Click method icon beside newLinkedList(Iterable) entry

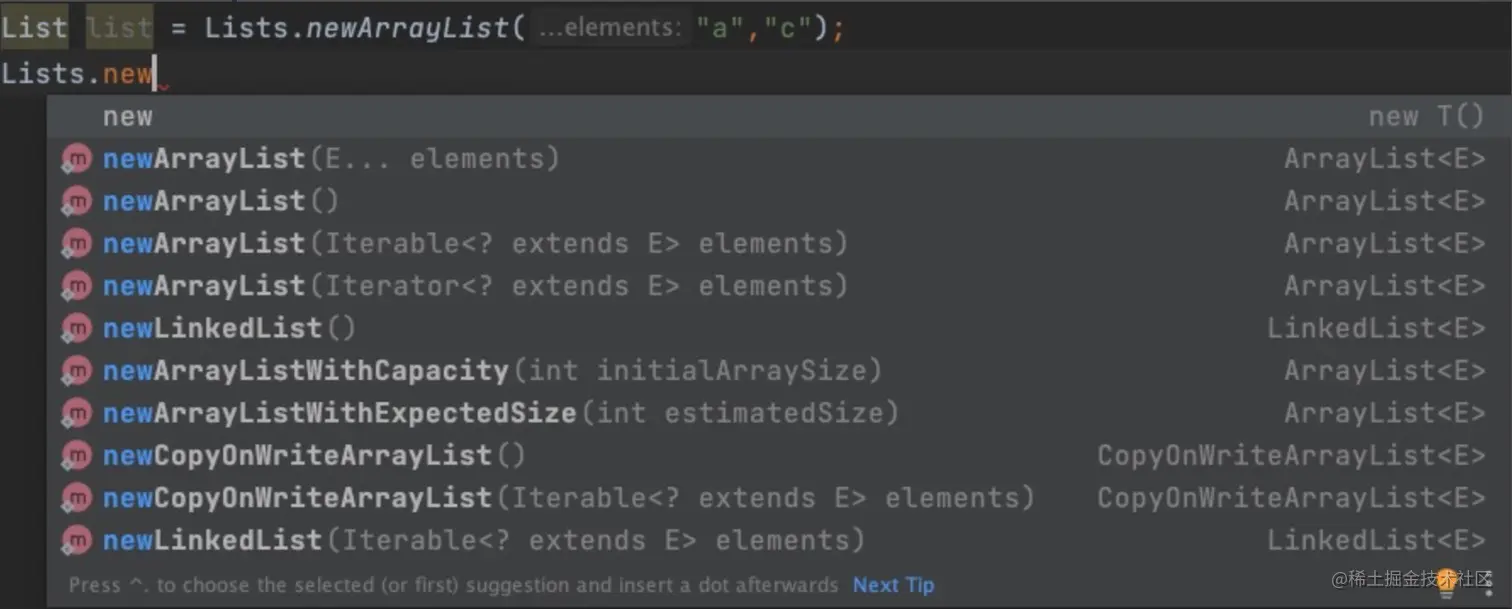coord(76,541)
